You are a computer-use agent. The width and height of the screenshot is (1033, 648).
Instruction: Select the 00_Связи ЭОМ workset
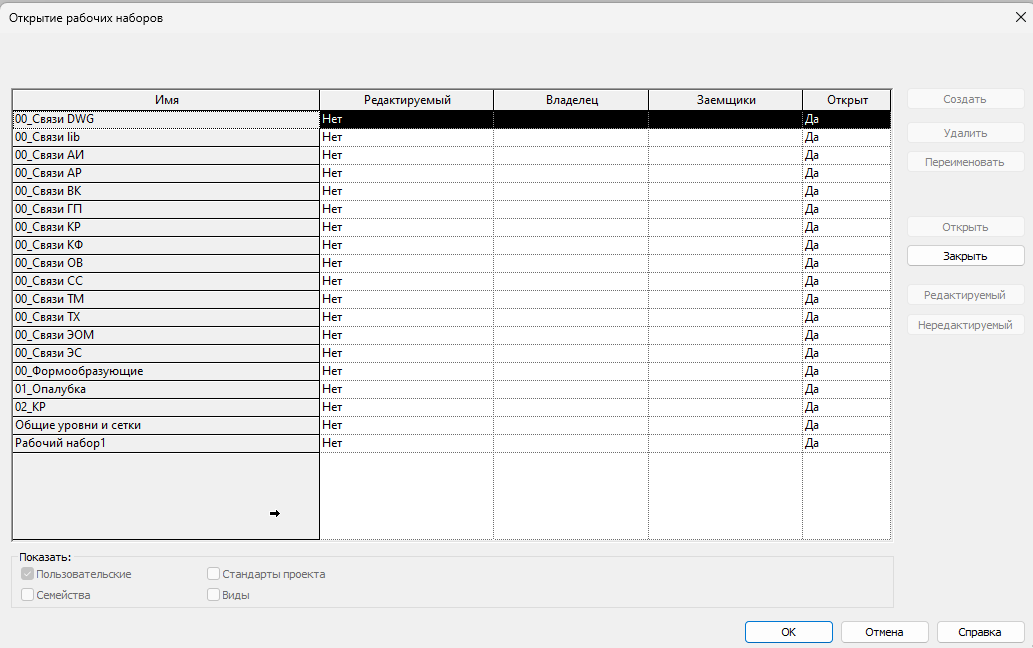[x=166, y=335]
